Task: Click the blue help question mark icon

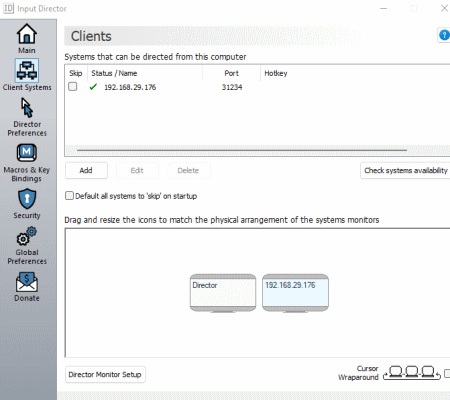Action: tap(444, 35)
